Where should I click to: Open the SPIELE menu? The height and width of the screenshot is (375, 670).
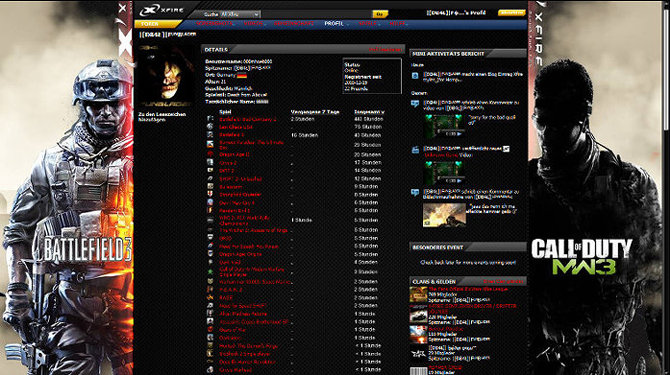(x=368, y=23)
